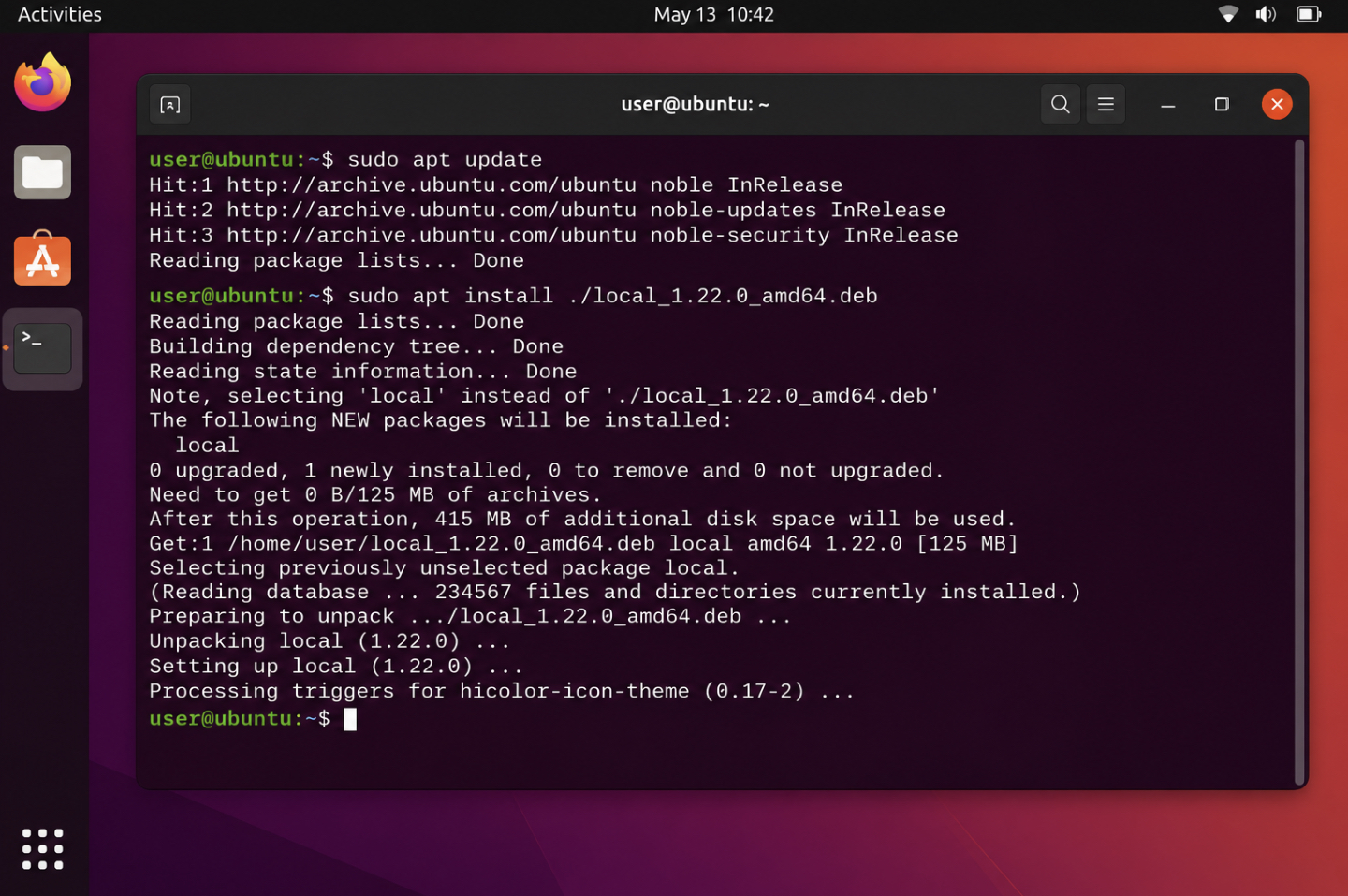Viewport: 1348px width, 896px height.
Task: Click 'Setting up local (1.22.0)' line
Action: pos(335,667)
